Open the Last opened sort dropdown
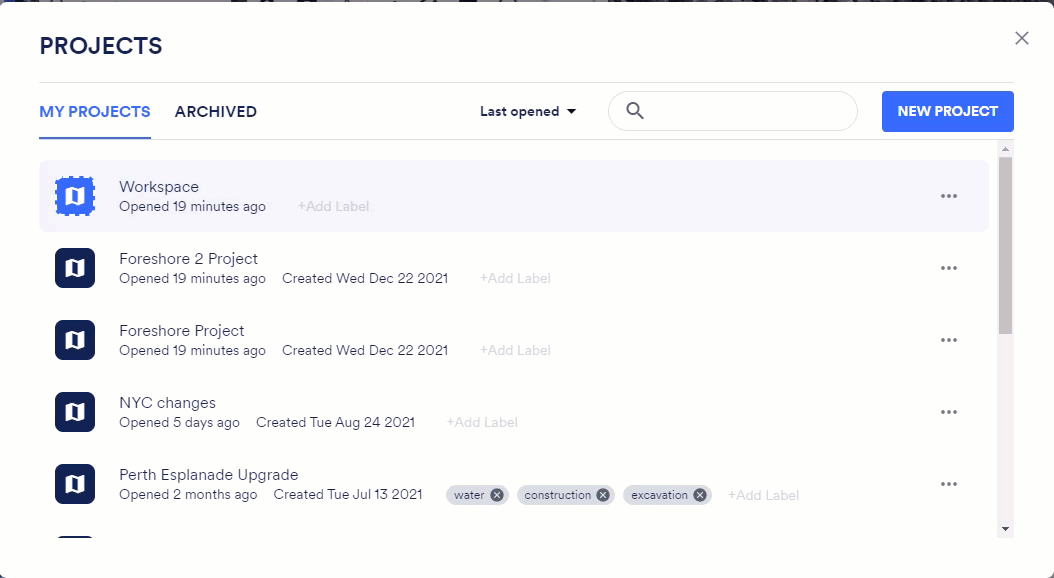The image size is (1054, 578). tap(528, 111)
